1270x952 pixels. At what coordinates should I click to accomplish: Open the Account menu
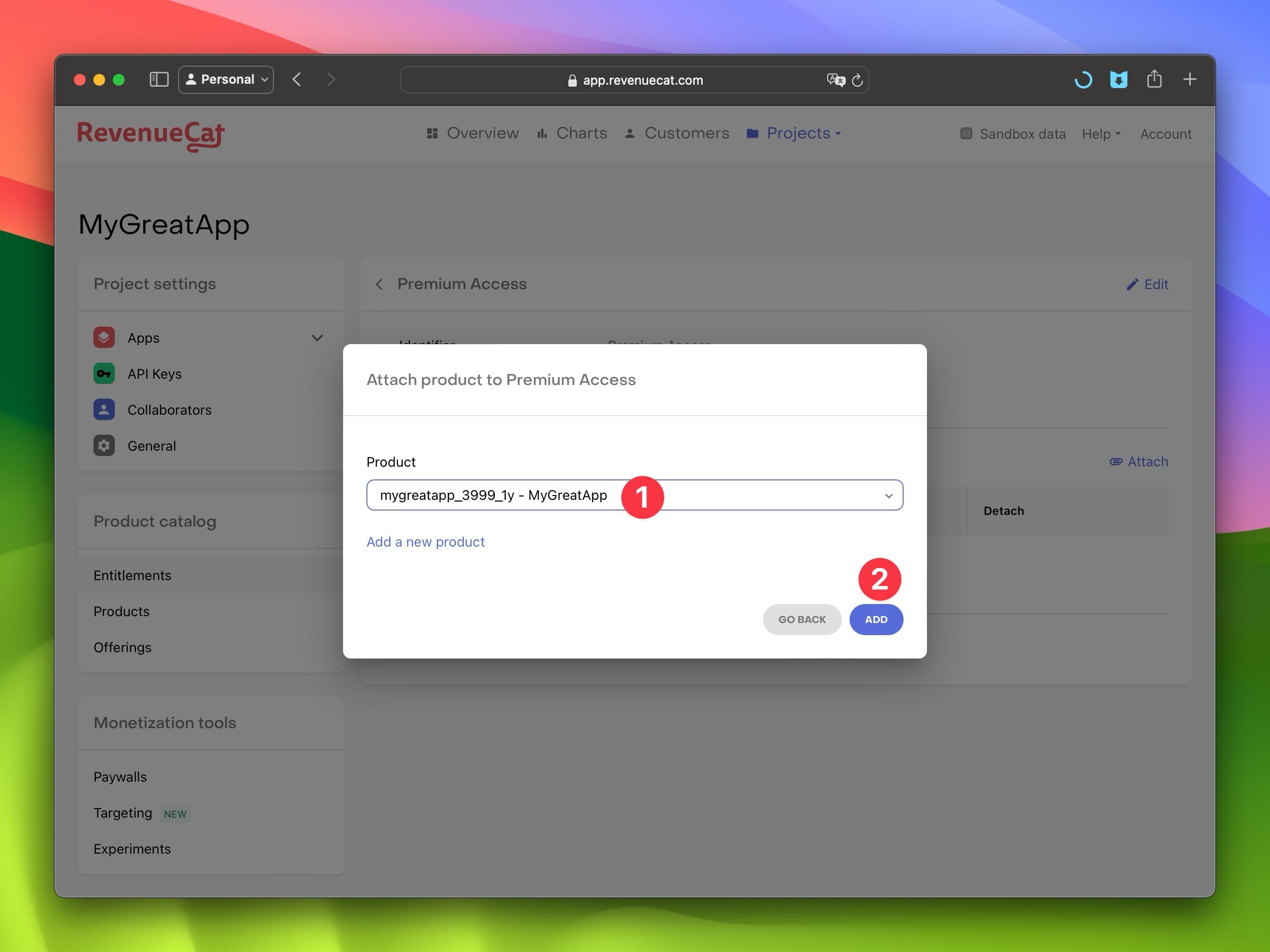tap(1165, 134)
